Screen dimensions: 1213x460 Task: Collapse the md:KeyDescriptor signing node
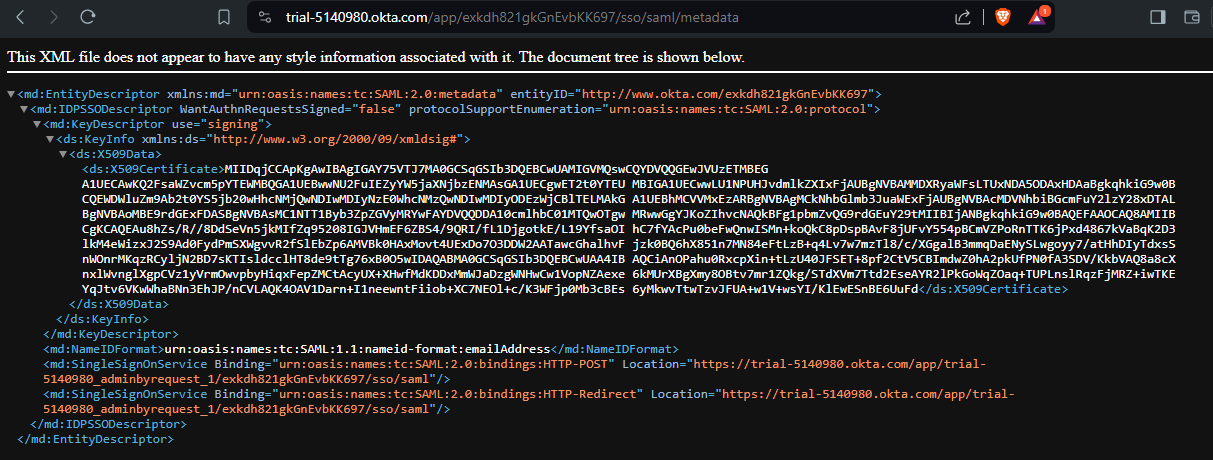pyautogui.click(x=38, y=124)
